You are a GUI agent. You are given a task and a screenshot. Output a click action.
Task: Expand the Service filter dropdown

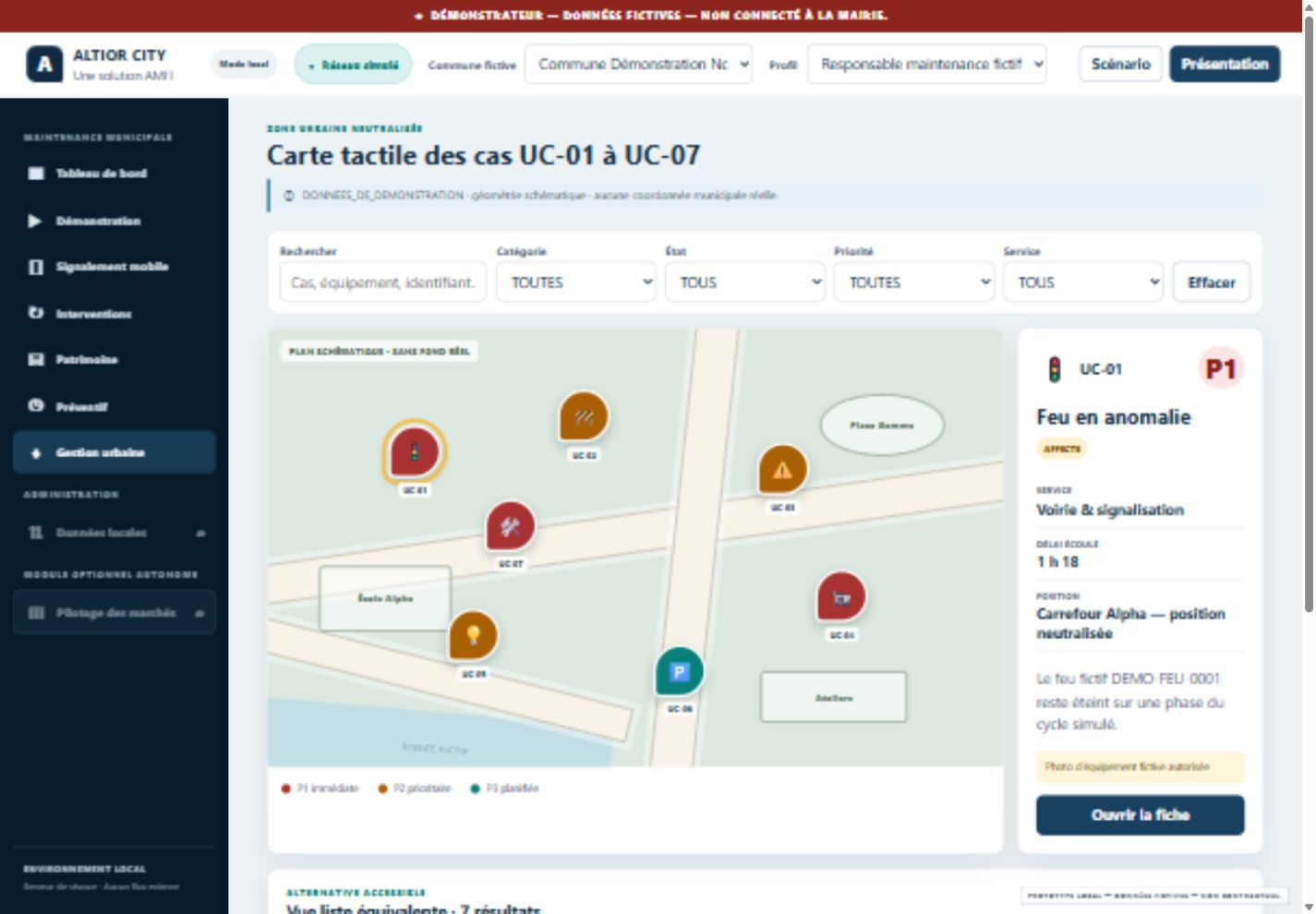[x=1083, y=283]
